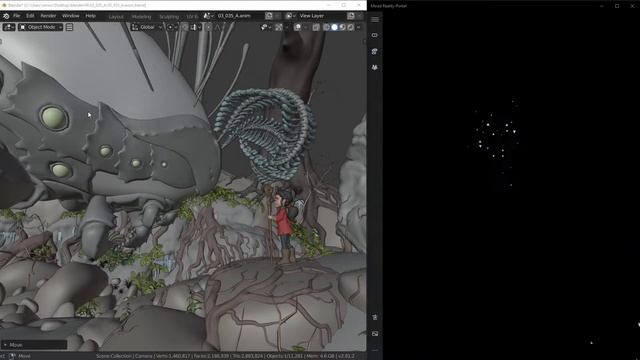
Task: Expand the collapsed header menus hamburger
Action: 69,27
